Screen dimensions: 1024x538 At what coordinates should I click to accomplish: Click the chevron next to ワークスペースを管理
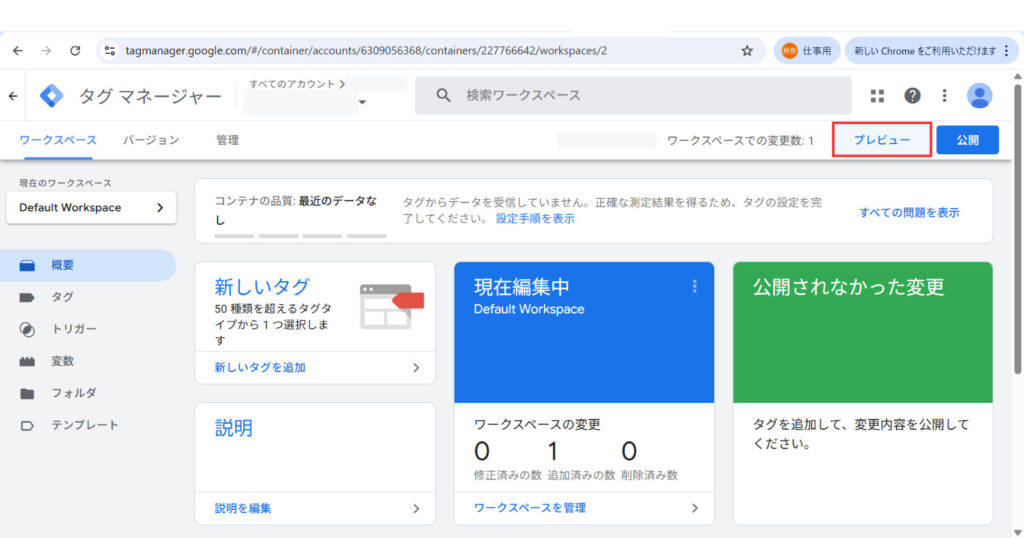tap(695, 507)
